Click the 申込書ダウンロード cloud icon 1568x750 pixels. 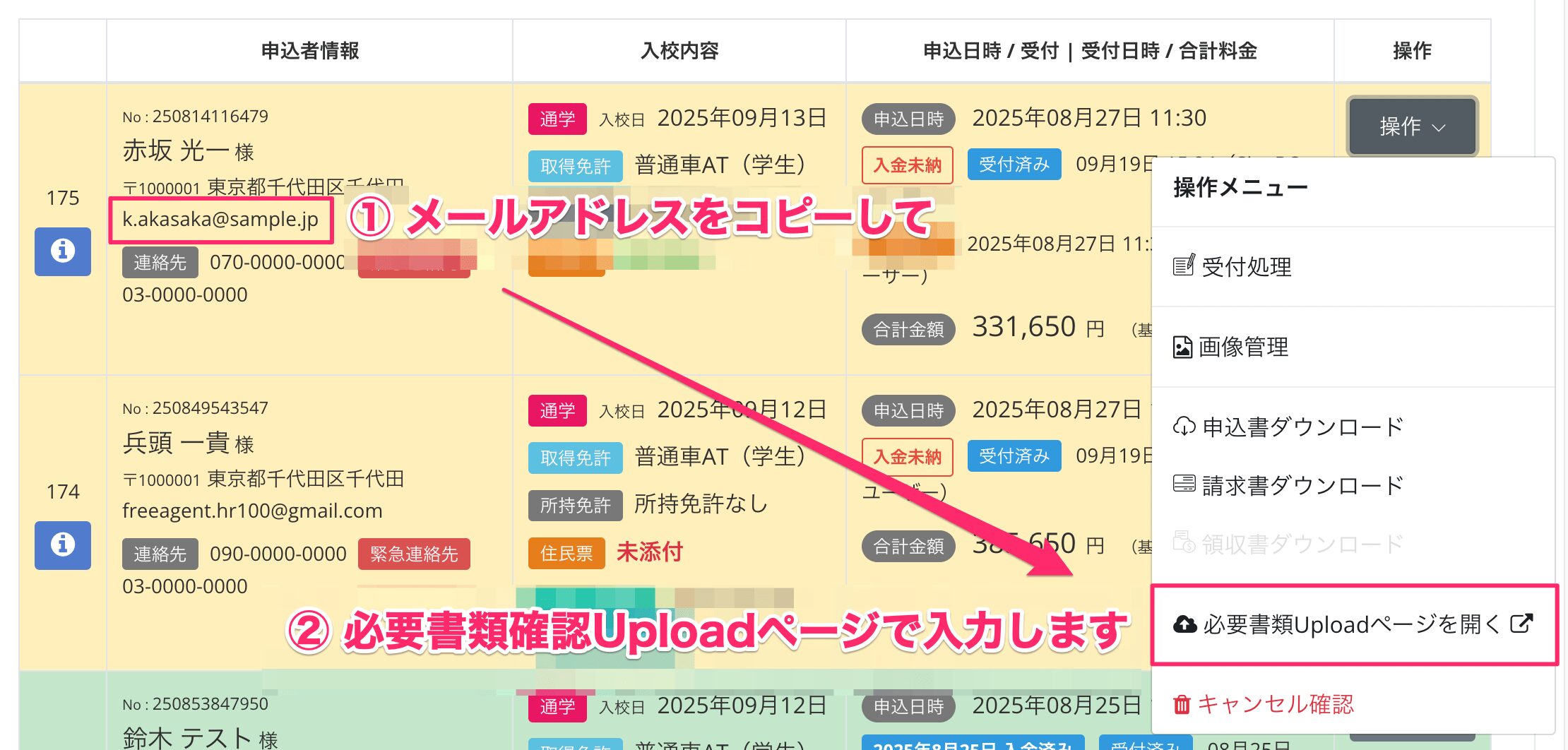[1184, 427]
